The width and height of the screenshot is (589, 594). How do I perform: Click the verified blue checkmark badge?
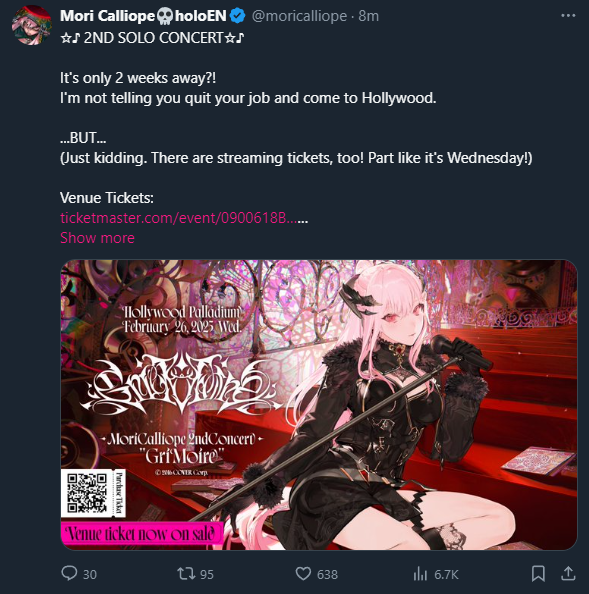pyautogui.click(x=238, y=16)
